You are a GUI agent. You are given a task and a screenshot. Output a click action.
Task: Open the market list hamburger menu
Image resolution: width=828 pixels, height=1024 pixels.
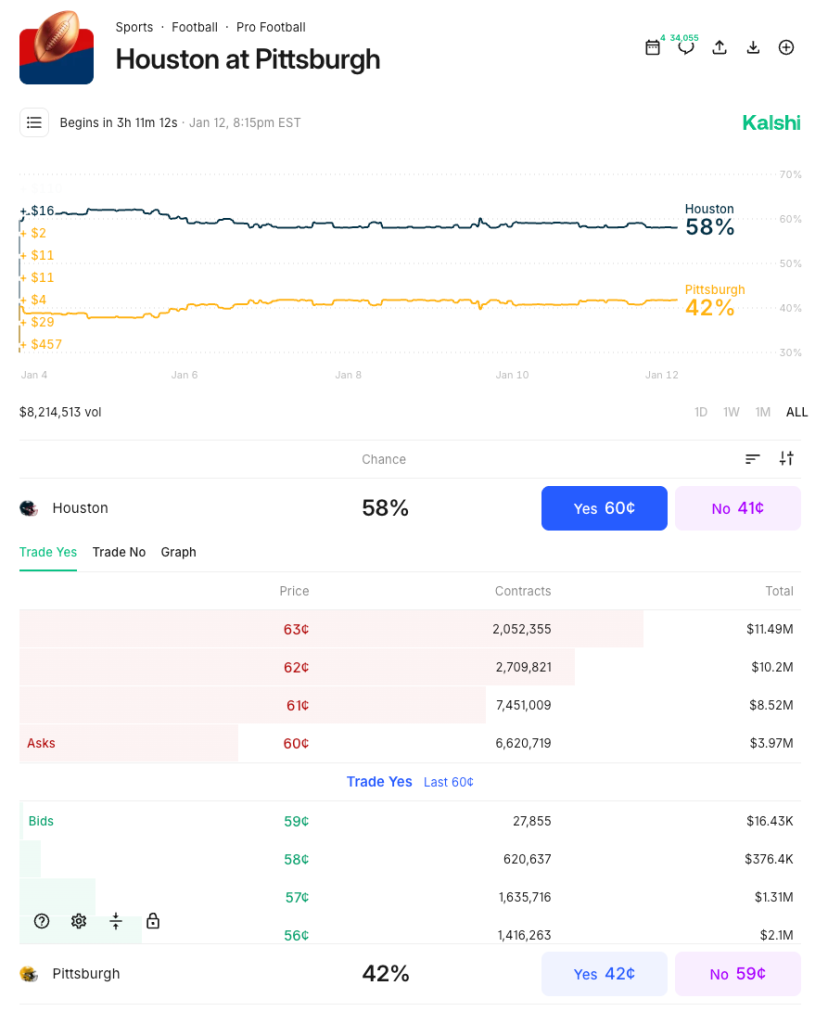tap(34, 122)
